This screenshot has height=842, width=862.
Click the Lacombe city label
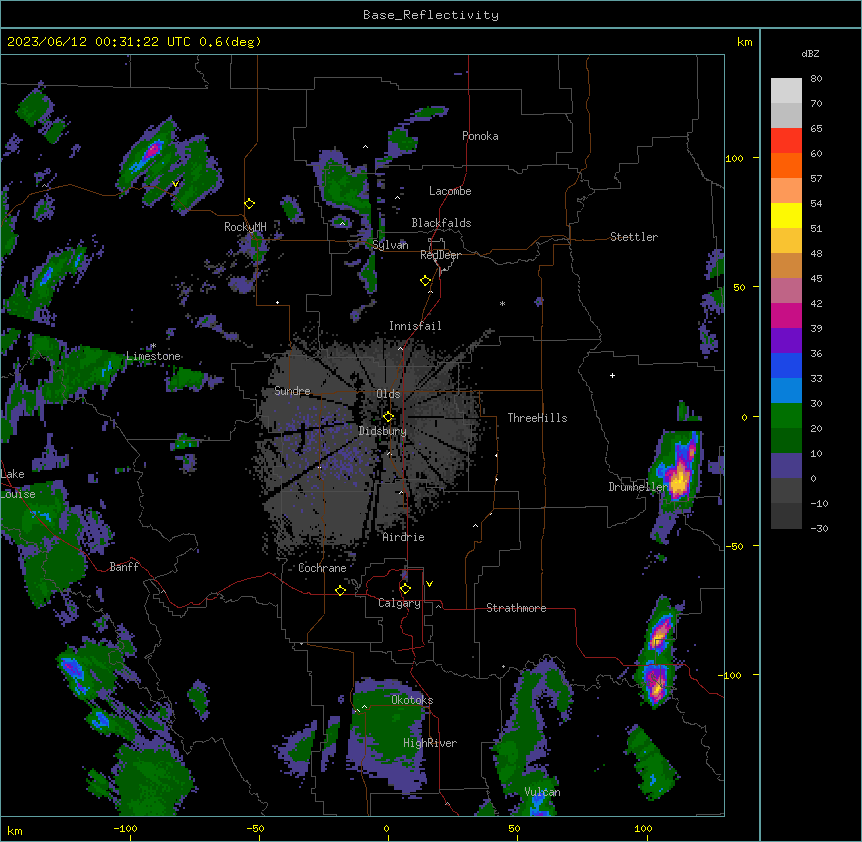click(450, 191)
